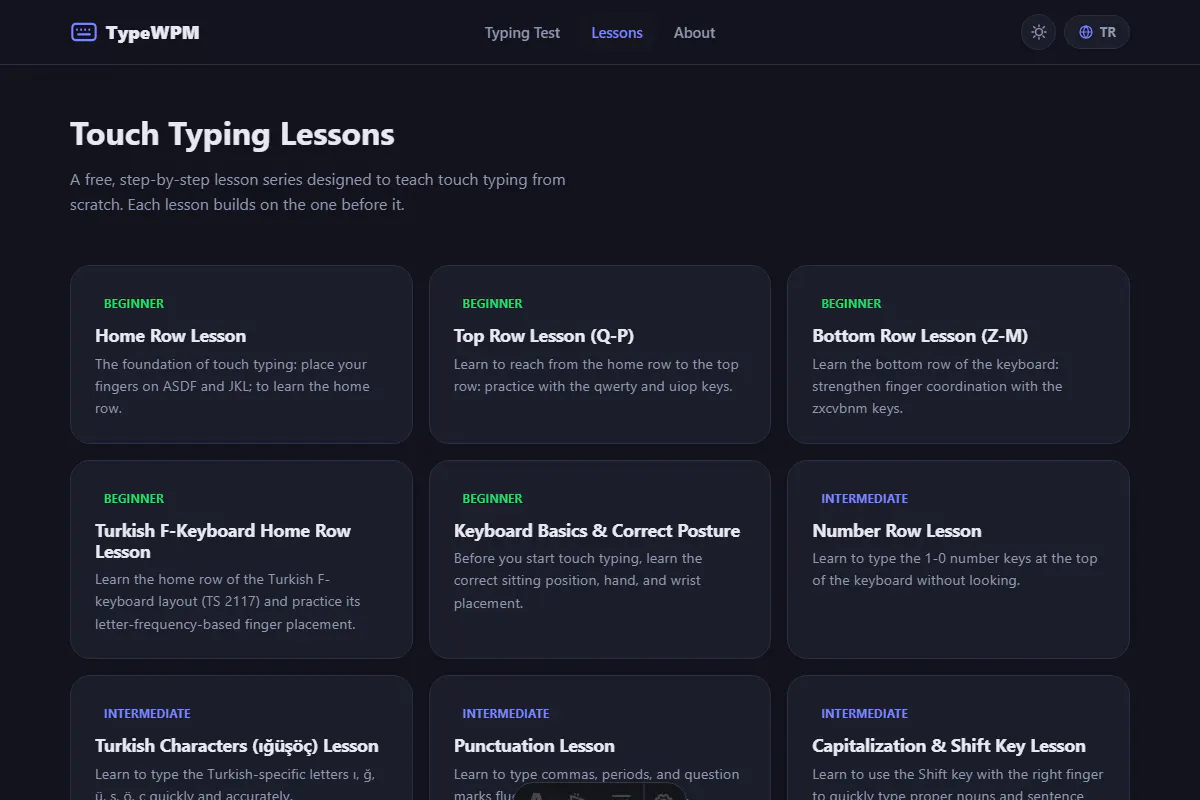This screenshot has height=800, width=1200.
Task: Click BEGINNER badge on Keyboard Basics card
Action: click(492, 498)
